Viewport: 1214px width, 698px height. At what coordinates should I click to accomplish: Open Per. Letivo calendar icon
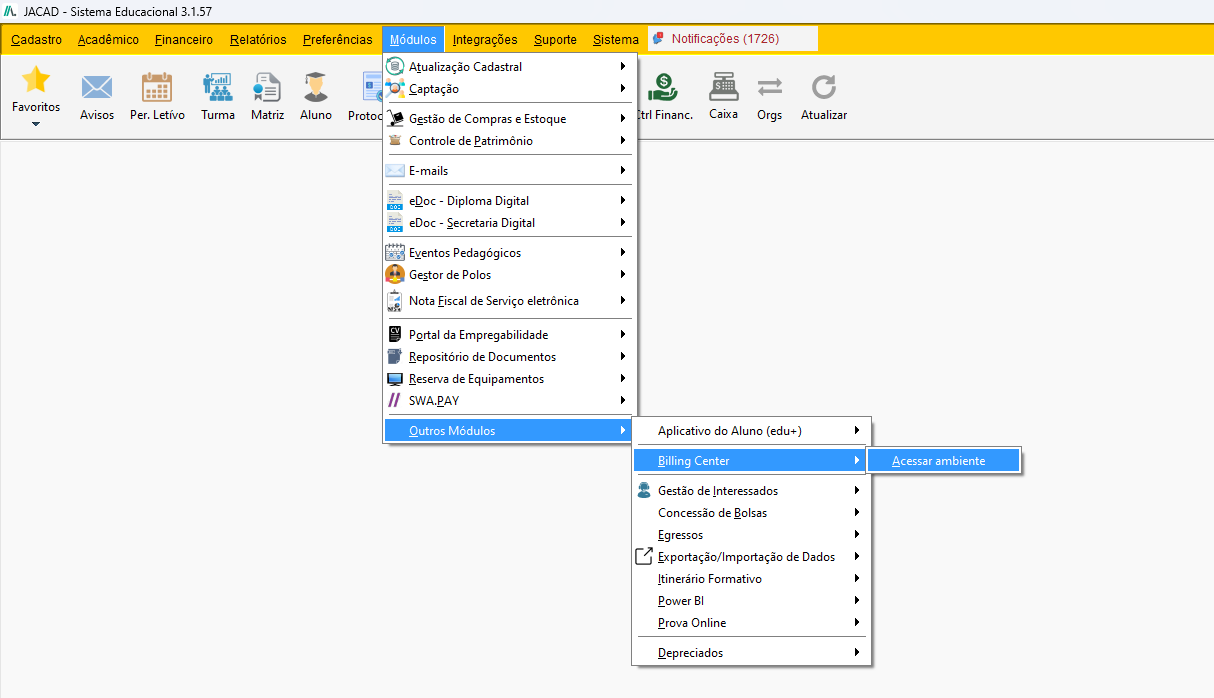tap(157, 88)
